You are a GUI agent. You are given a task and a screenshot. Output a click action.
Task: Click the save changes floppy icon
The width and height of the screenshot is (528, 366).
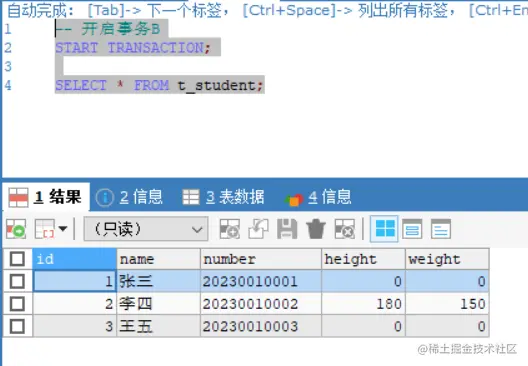pos(287,229)
